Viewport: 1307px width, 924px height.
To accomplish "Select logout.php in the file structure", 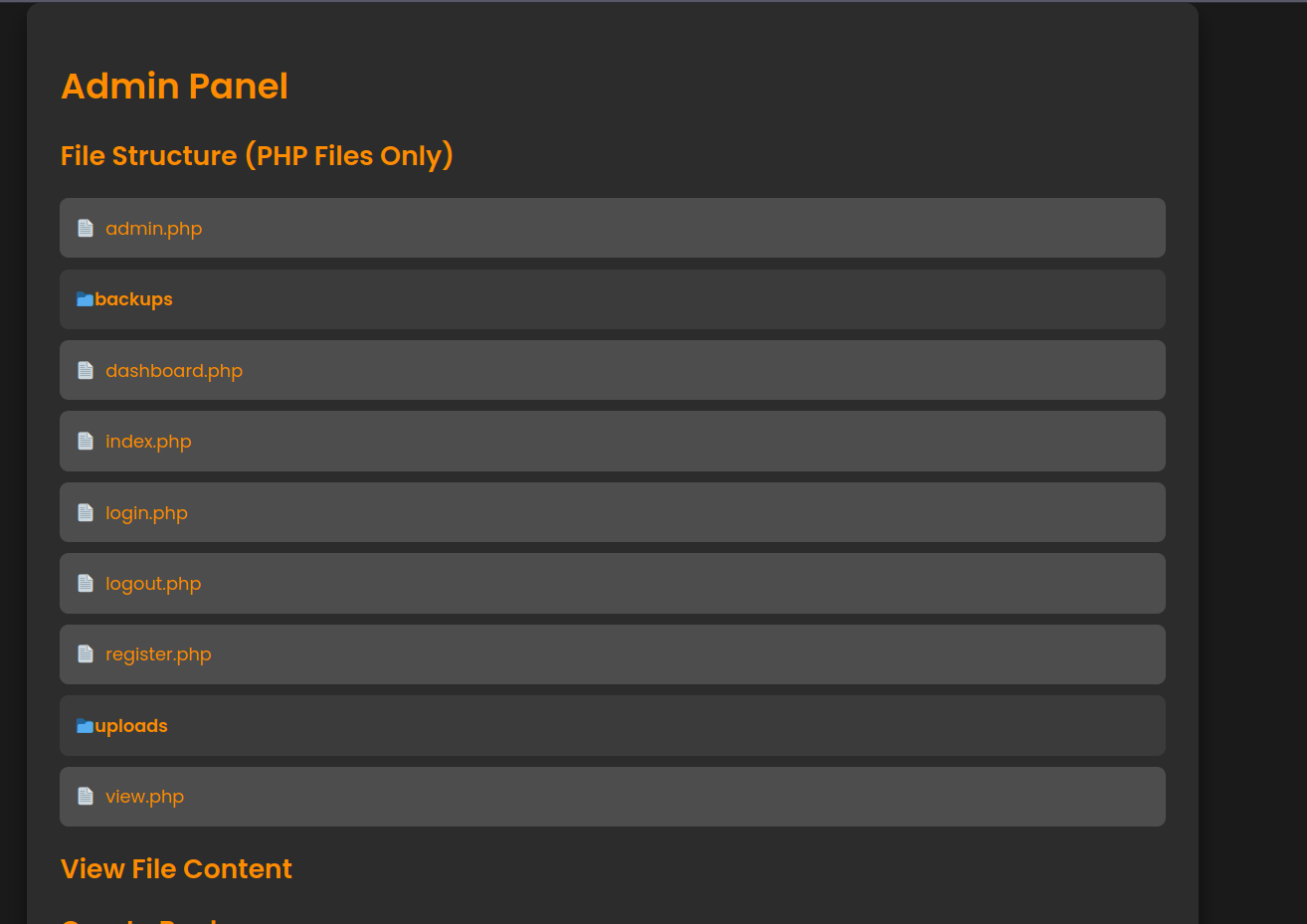I will pyautogui.click(x=153, y=584).
